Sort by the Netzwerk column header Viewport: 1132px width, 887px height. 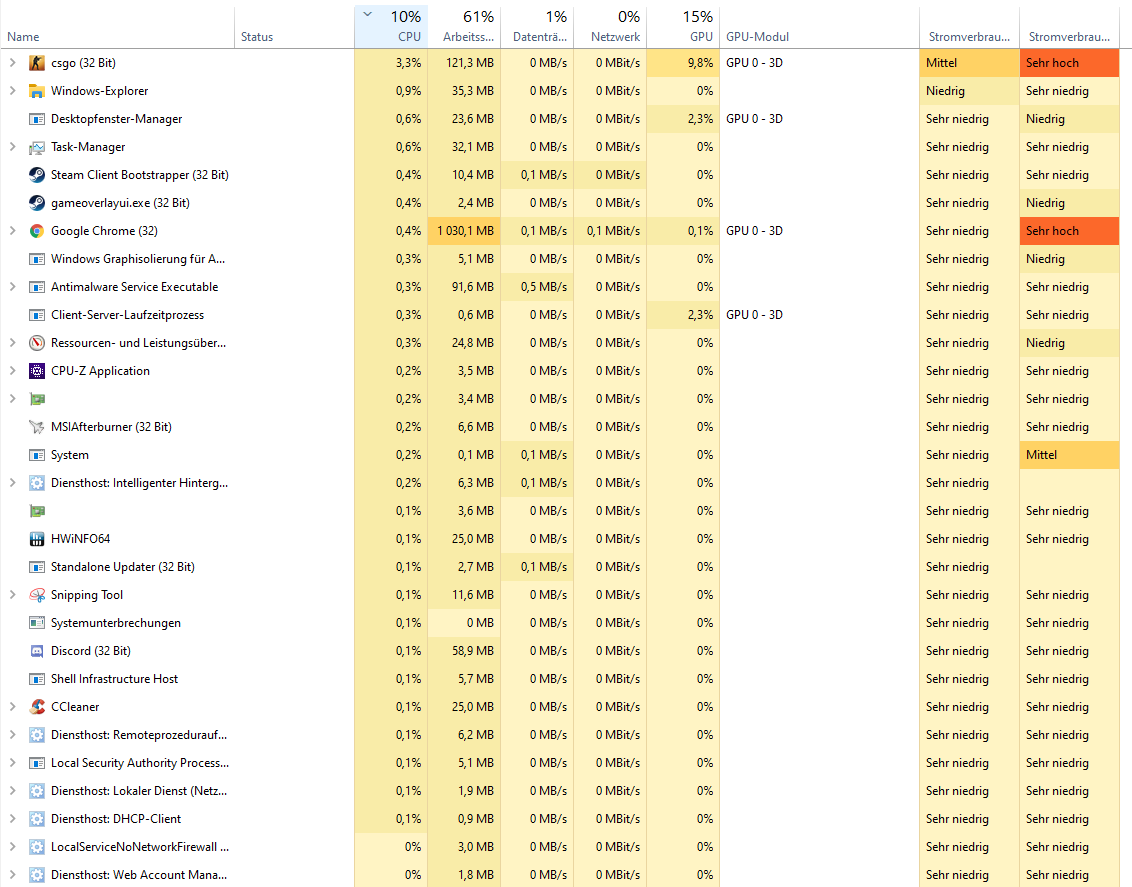pos(610,27)
